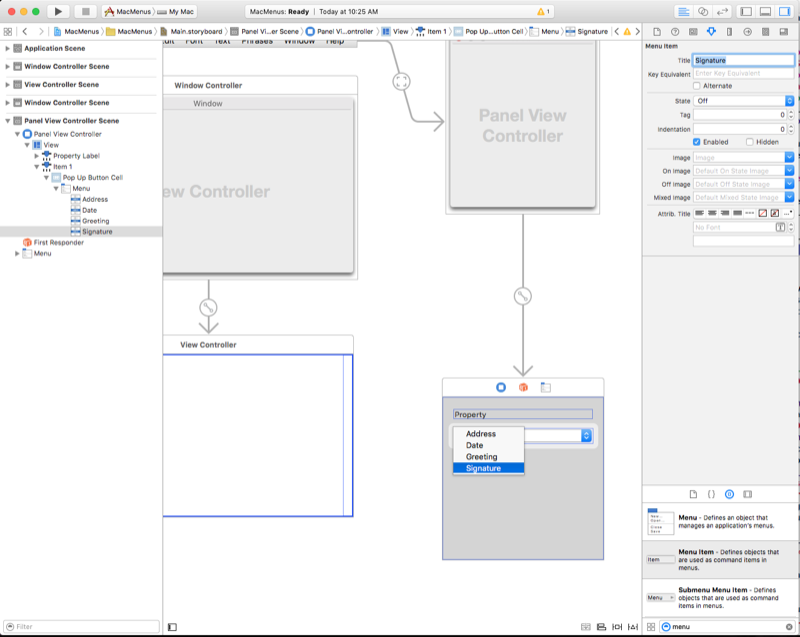
Task: Open the File inspector
Action: 657,31
